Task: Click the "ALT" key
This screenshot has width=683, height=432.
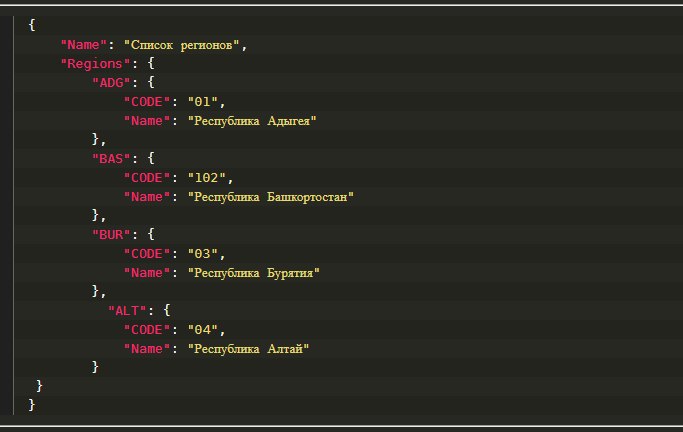Action: (x=127, y=310)
